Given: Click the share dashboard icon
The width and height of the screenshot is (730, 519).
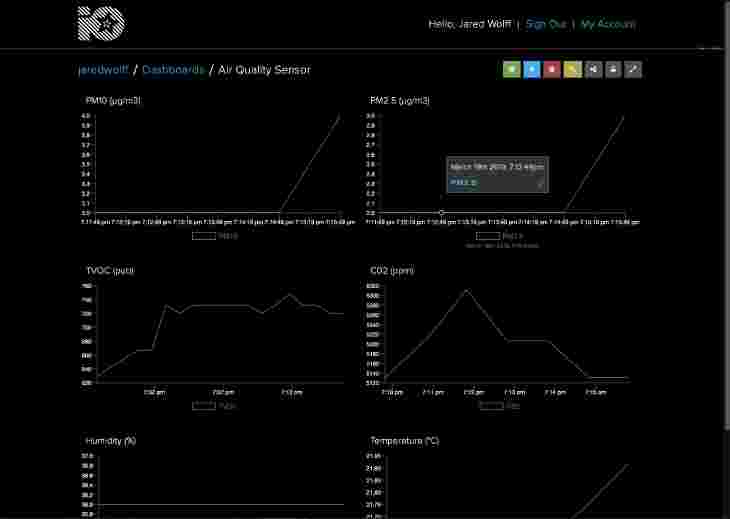Looking at the screenshot, I should pos(593,70).
